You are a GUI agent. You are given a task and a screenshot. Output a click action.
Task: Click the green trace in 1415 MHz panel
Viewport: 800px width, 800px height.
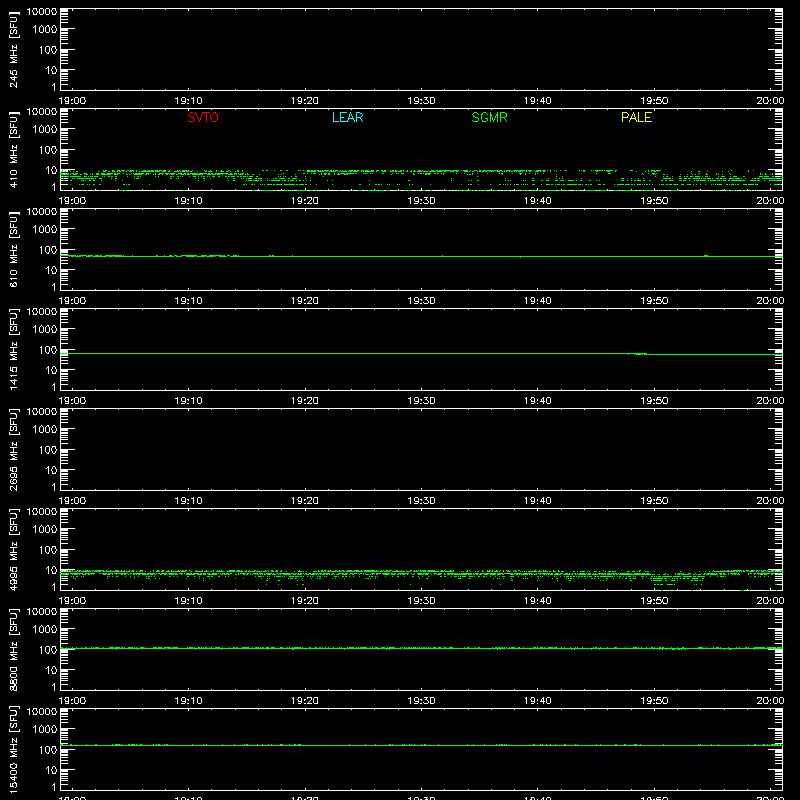pyautogui.click(x=421, y=354)
